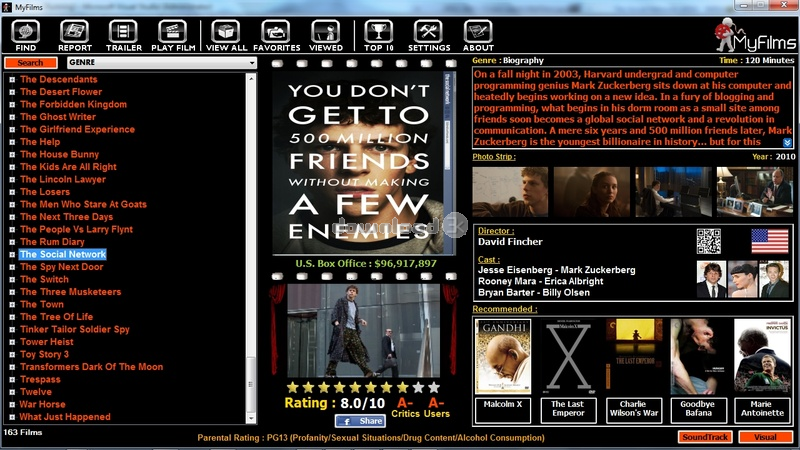Expand the War Horse node
The image size is (800, 450).
click(x=12, y=405)
